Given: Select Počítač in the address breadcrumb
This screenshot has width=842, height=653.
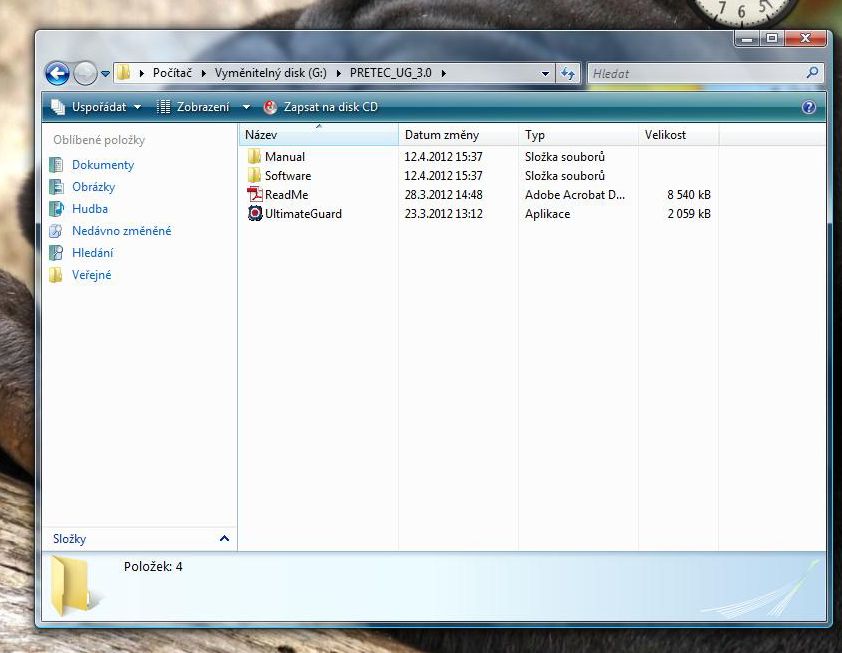Looking at the screenshot, I should [172, 73].
